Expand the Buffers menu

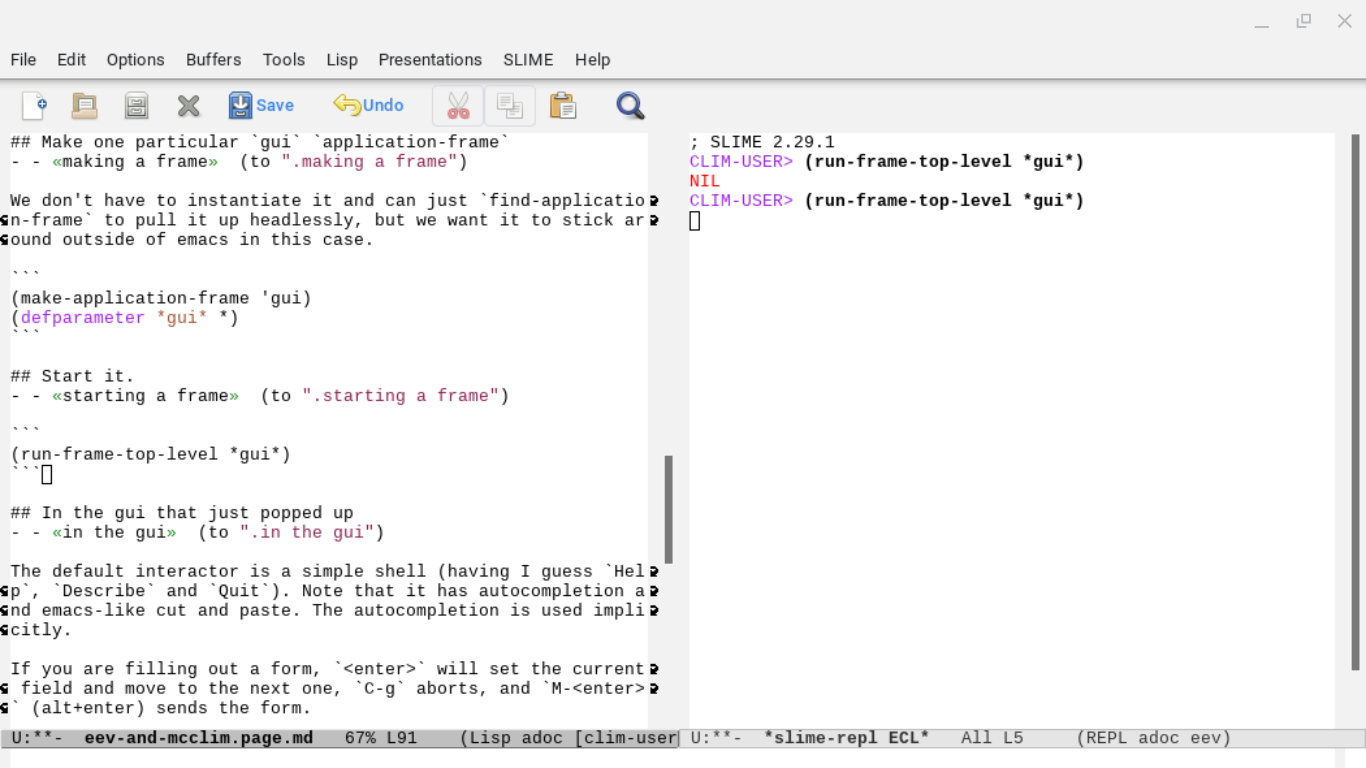click(213, 60)
